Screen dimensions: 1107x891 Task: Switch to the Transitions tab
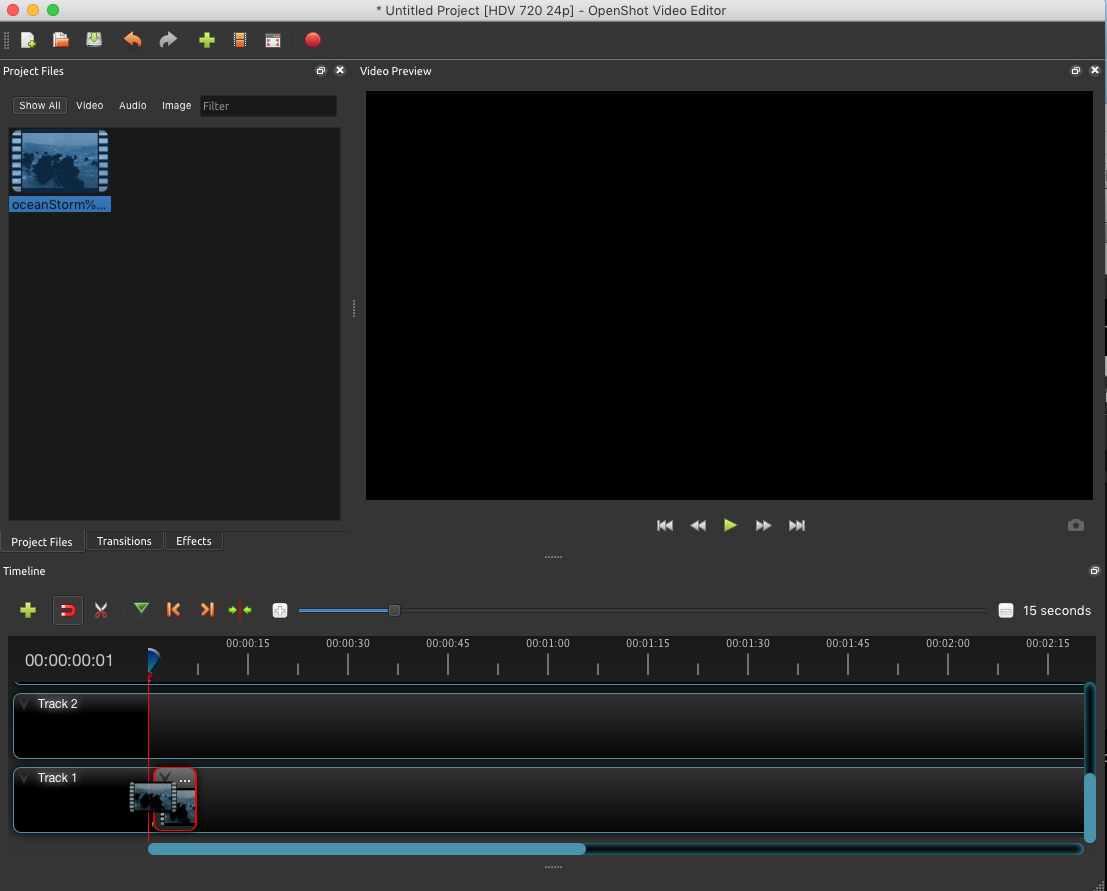coord(124,541)
